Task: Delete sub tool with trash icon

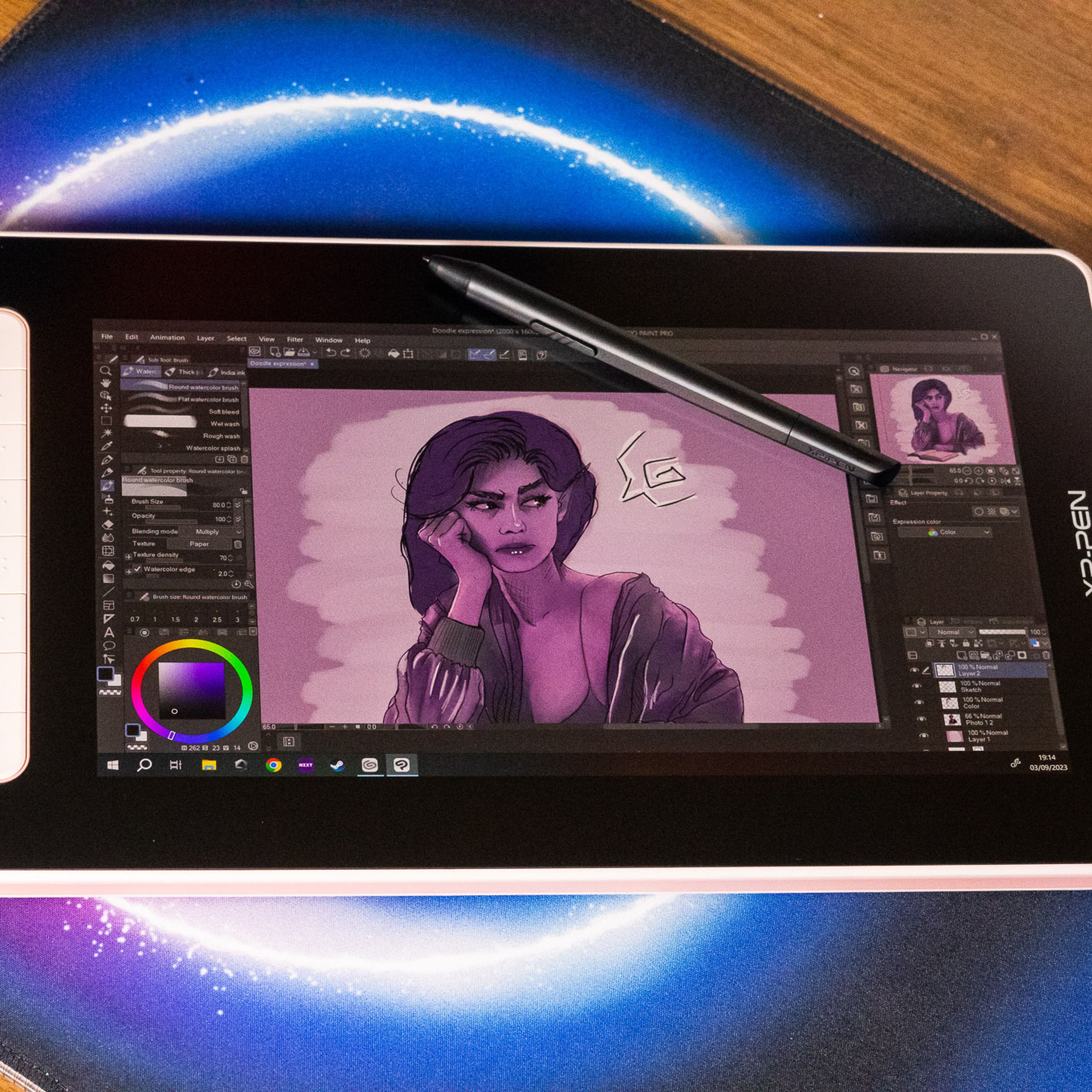Action: [x=244, y=460]
